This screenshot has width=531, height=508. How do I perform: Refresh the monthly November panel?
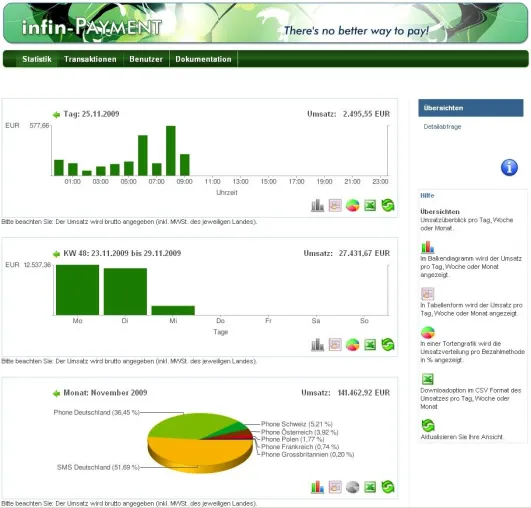point(388,487)
